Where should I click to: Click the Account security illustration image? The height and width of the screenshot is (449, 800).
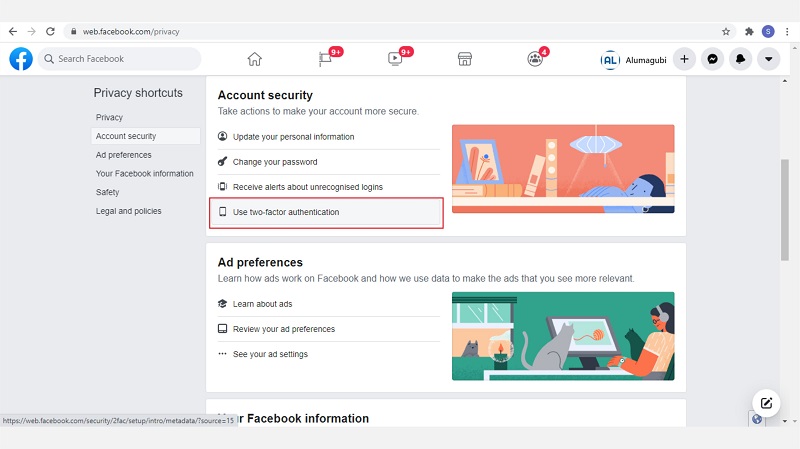click(x=563, y=169)
